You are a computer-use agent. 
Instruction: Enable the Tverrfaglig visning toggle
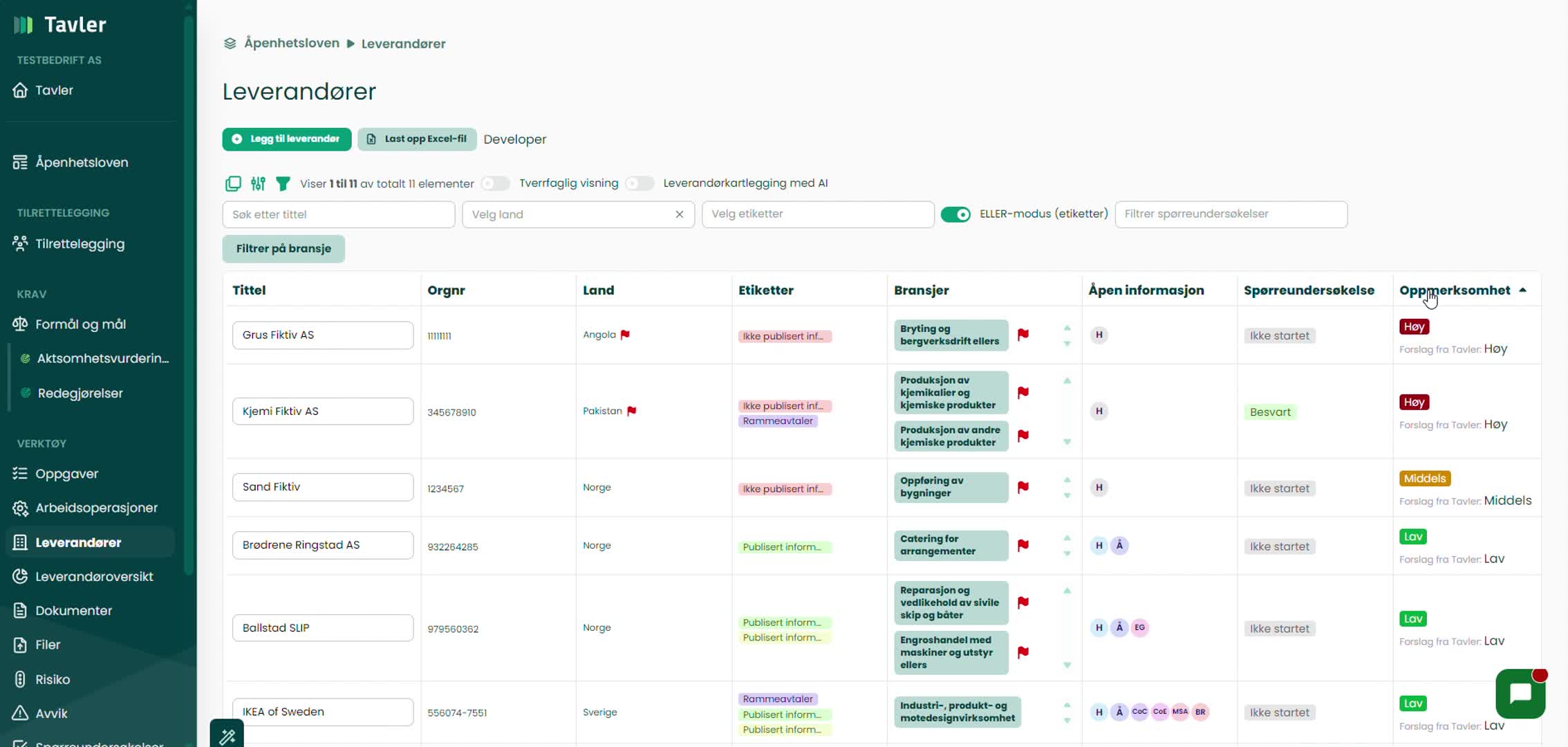point(495,183)
